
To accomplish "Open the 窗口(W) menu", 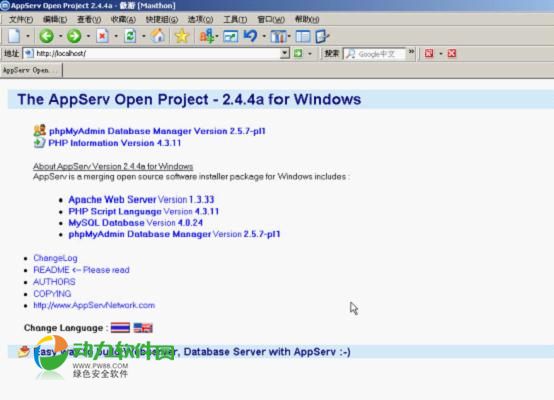I will (x=271, y=19).
